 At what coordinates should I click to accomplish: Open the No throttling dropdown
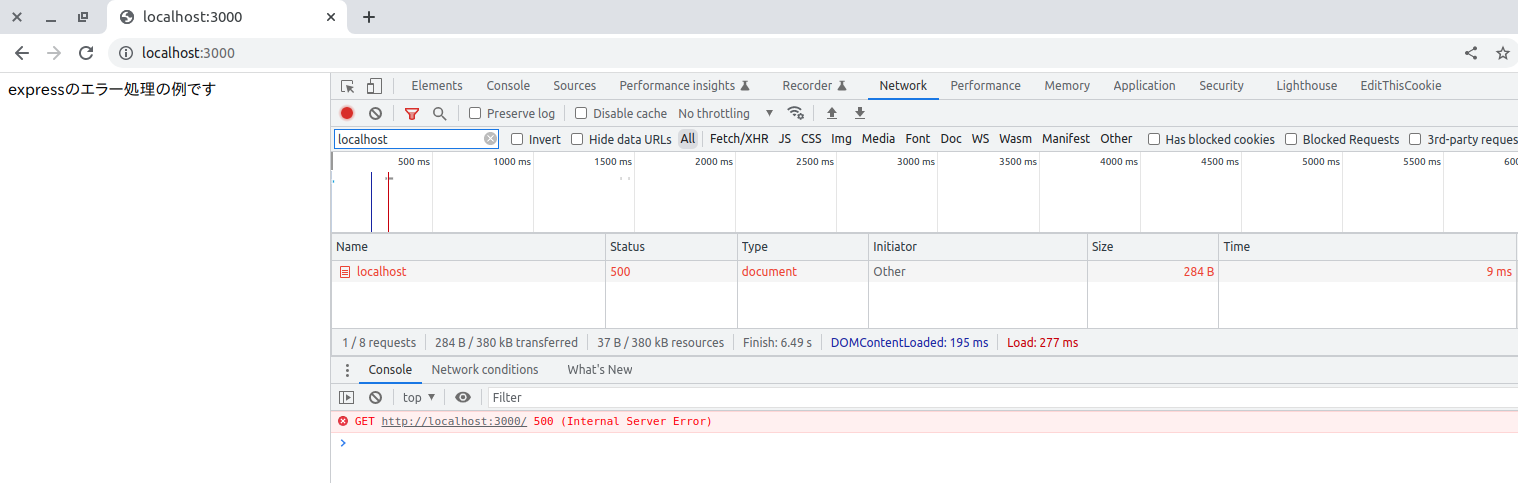726,114
